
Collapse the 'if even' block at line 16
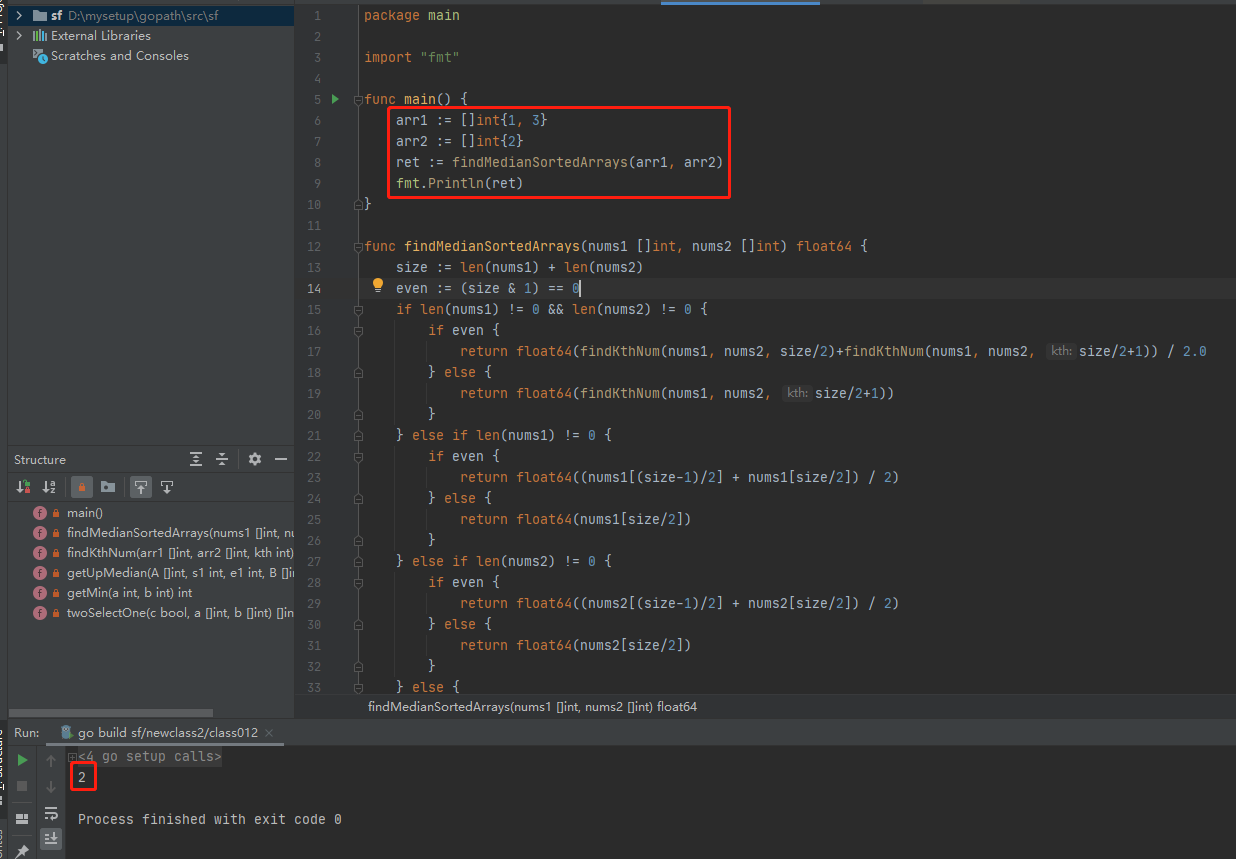click(358, 330)
